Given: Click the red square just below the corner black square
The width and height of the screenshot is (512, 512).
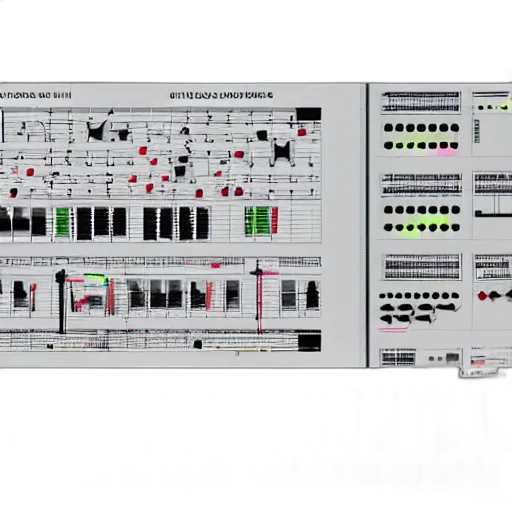Looking at the screenshot, I should (x=302, y=132).
